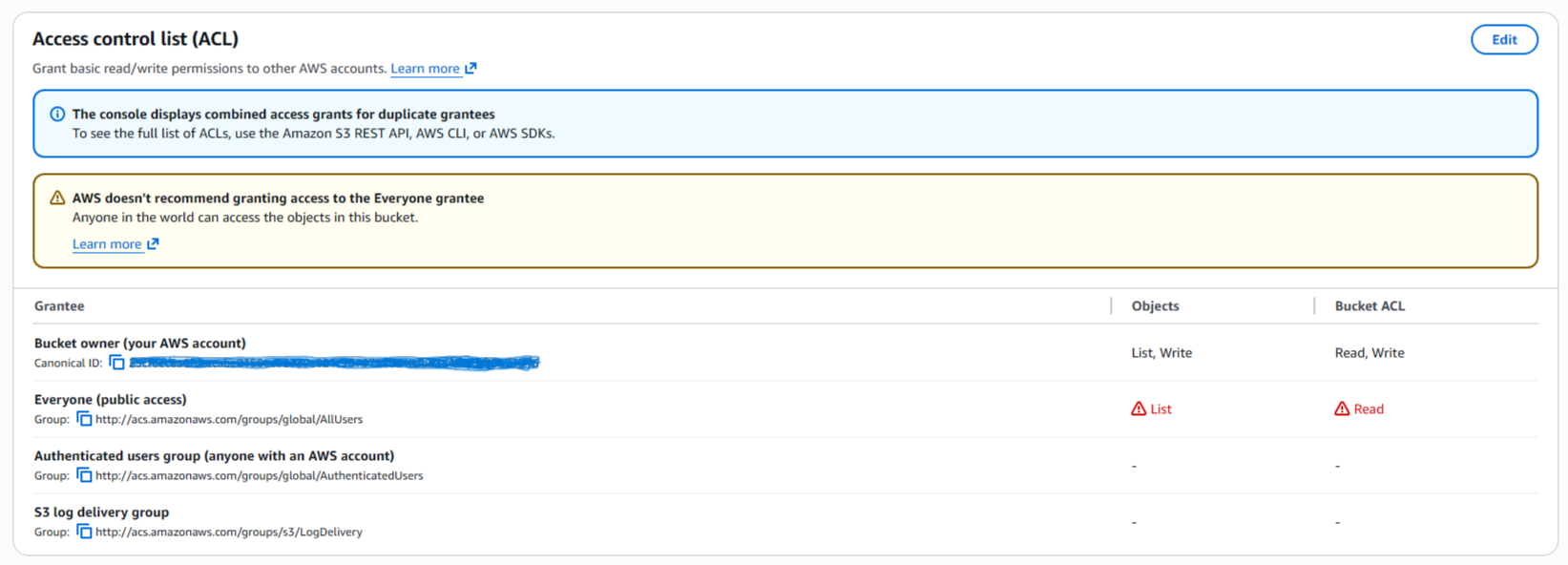Click the redacted canonical ID value
Image resolution: width=1568 pixels, height=565 pixels.
334,363
